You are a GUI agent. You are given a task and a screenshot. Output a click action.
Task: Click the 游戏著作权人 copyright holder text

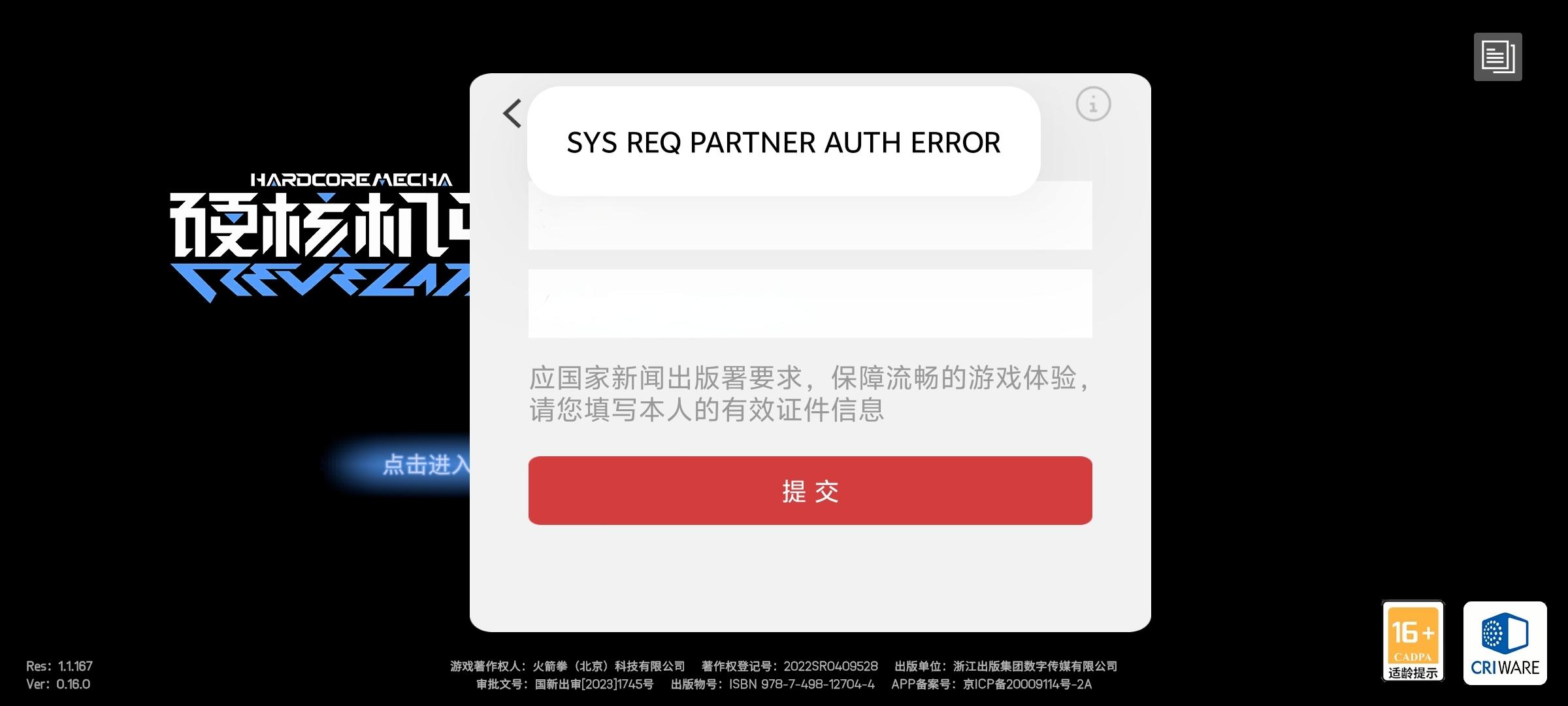(568, 666)
